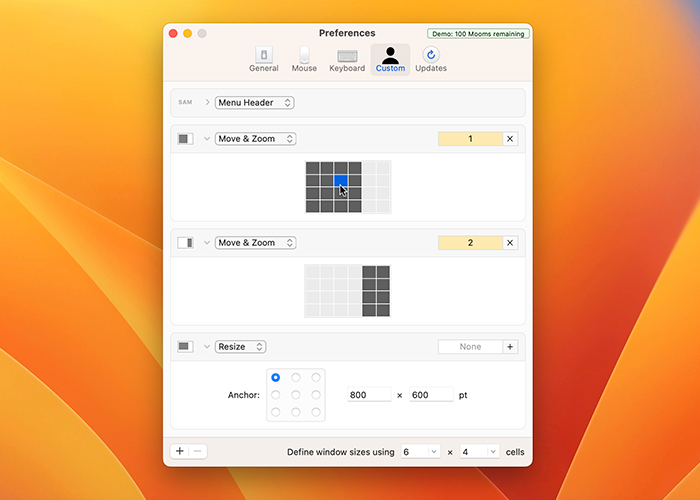The image size is (700, 500).
Task: Add a shortcut with the Resize row plus button
Action: pyautogui.click(x=510, y=347)
